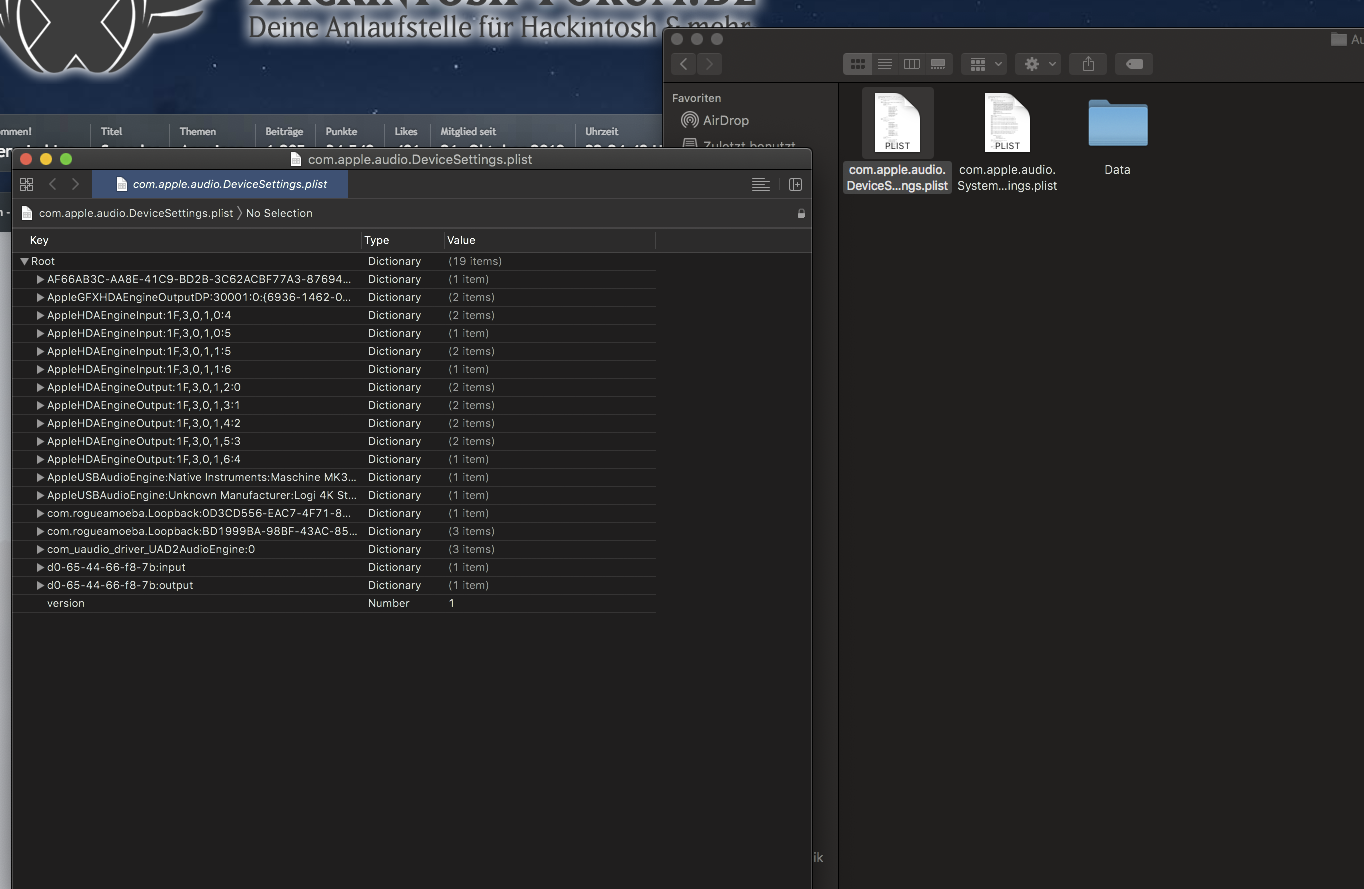
Task: Click the Finder edit tags icon
Action: pyautogui.click(x=1134, y=64)
